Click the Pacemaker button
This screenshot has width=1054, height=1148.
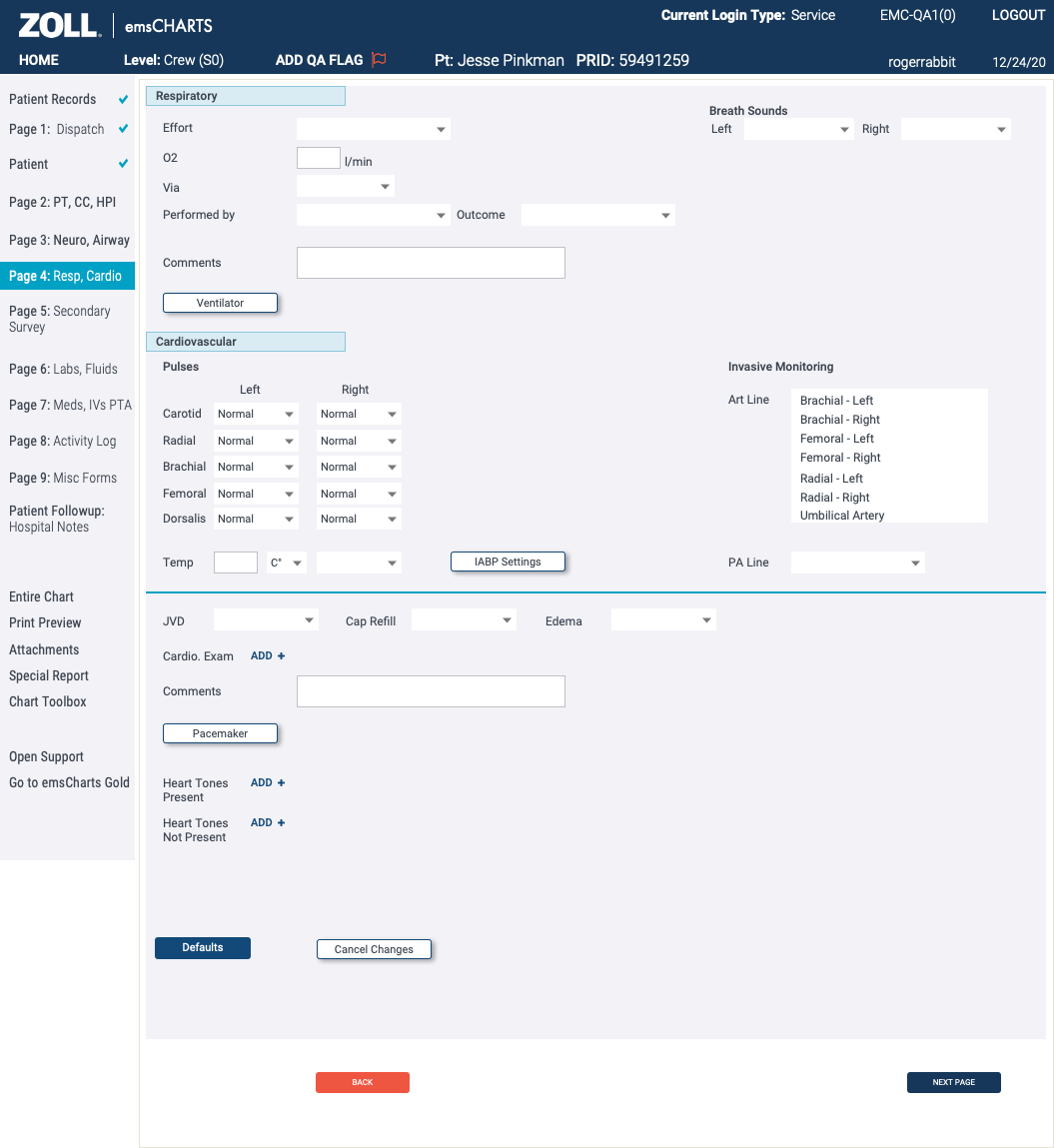(221, 733)
